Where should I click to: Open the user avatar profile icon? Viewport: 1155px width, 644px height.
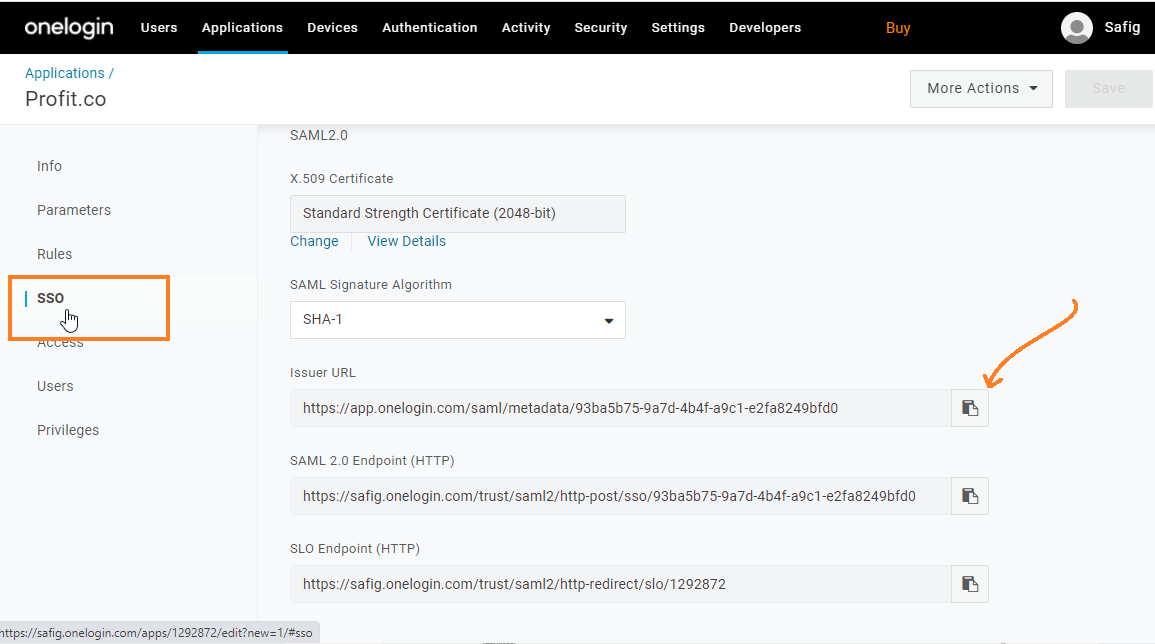tap(1076, 28)
